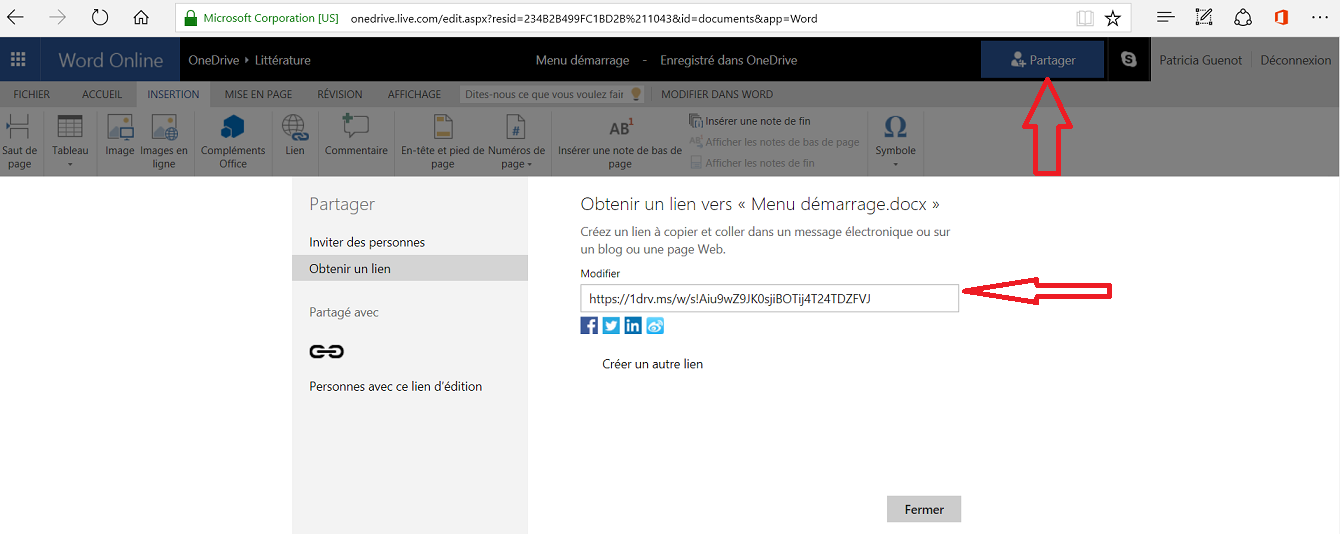Open the Skype icon in header
The image size is (1340, 534).
tap(1129, 60)
